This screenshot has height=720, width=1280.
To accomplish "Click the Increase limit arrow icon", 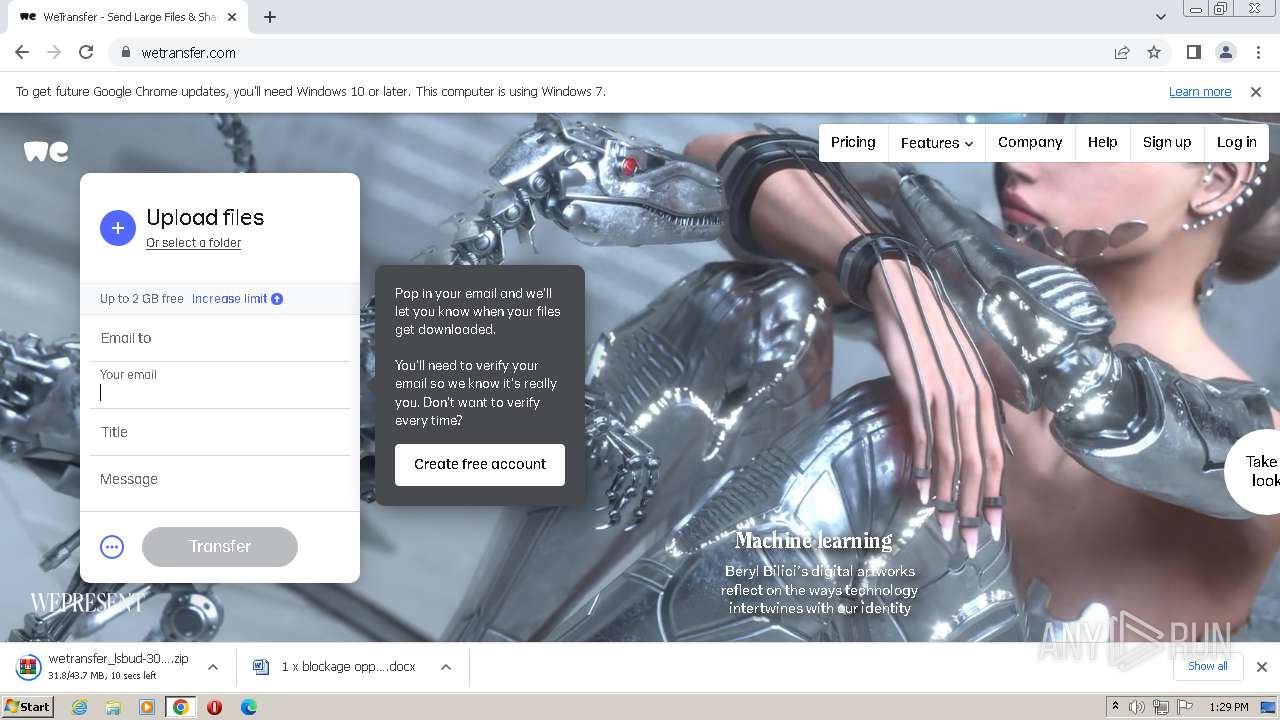I will click(277, 299).
